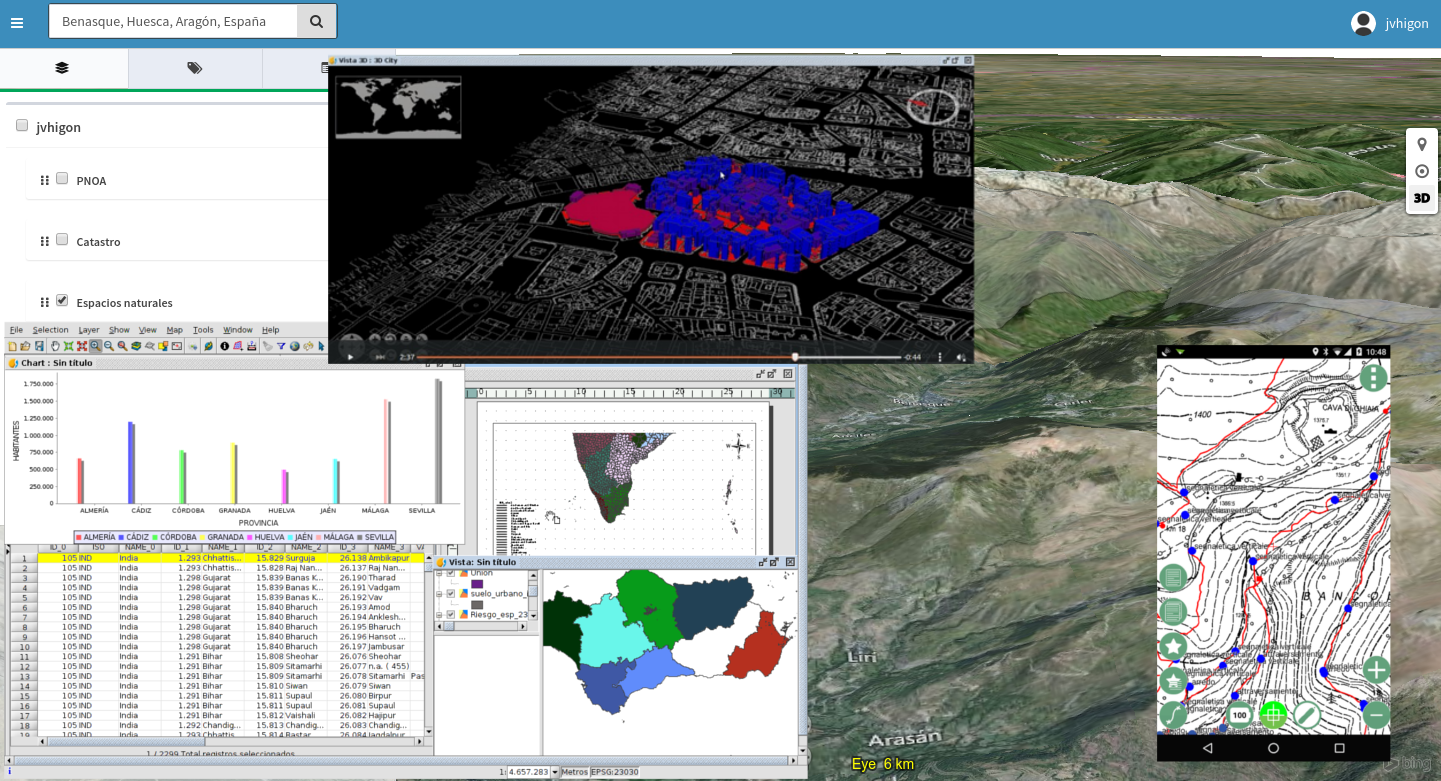Toggle the Riesgo_esp layer checkbox

coord(451,614)
